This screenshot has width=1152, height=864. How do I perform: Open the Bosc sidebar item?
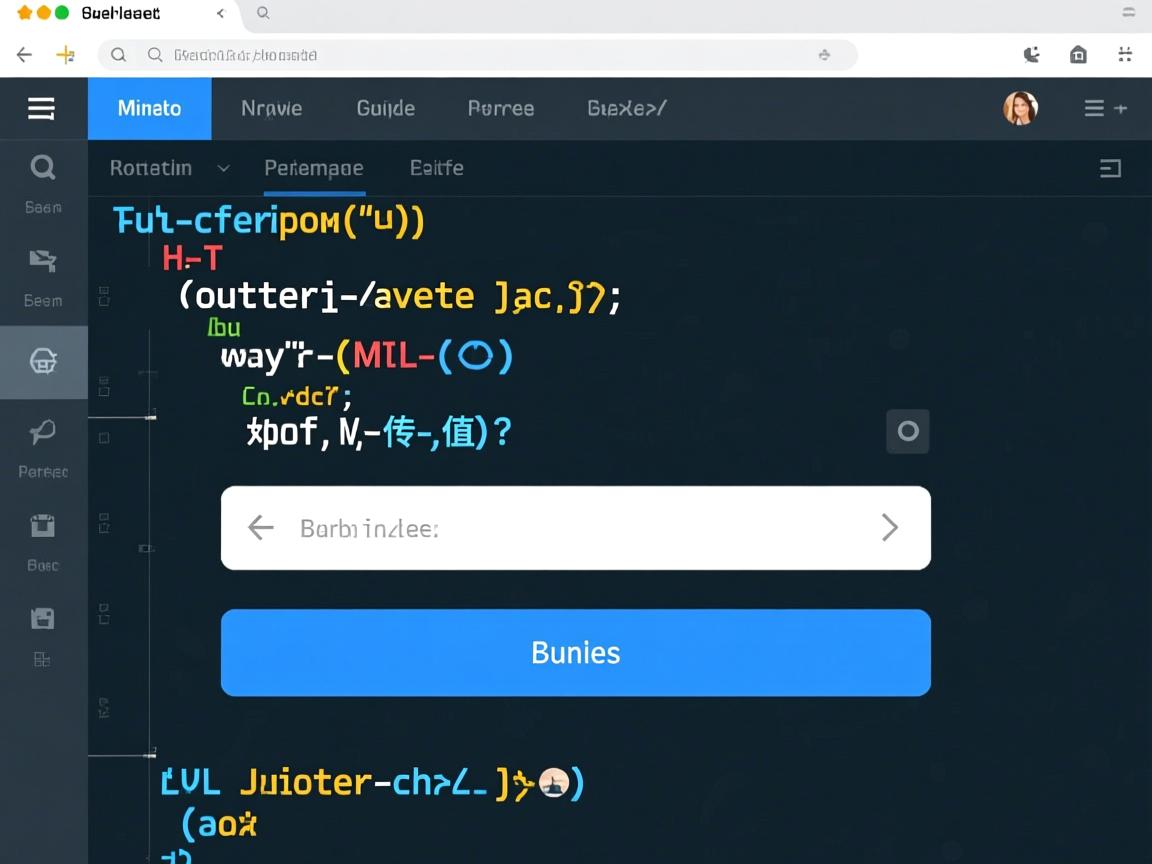coord(43,527)
